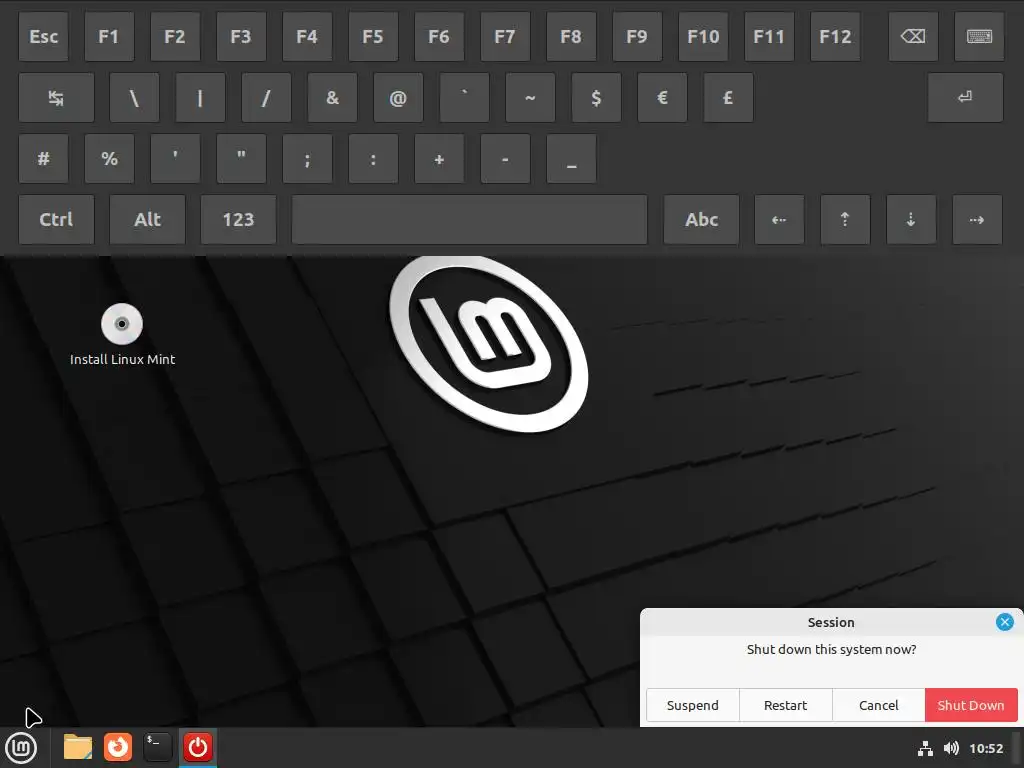Tap the space bar key
1024x768 pixels.
coord(470,219)
